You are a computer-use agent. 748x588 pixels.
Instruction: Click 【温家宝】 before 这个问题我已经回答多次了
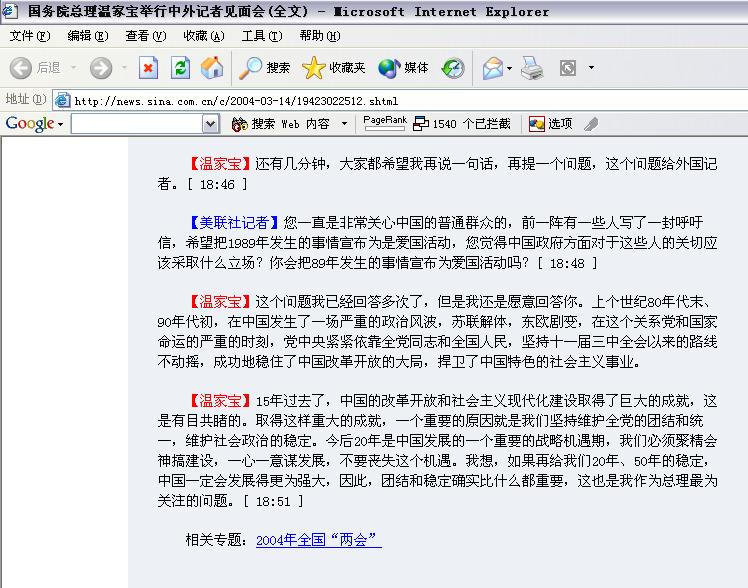(x=219, y=302)
